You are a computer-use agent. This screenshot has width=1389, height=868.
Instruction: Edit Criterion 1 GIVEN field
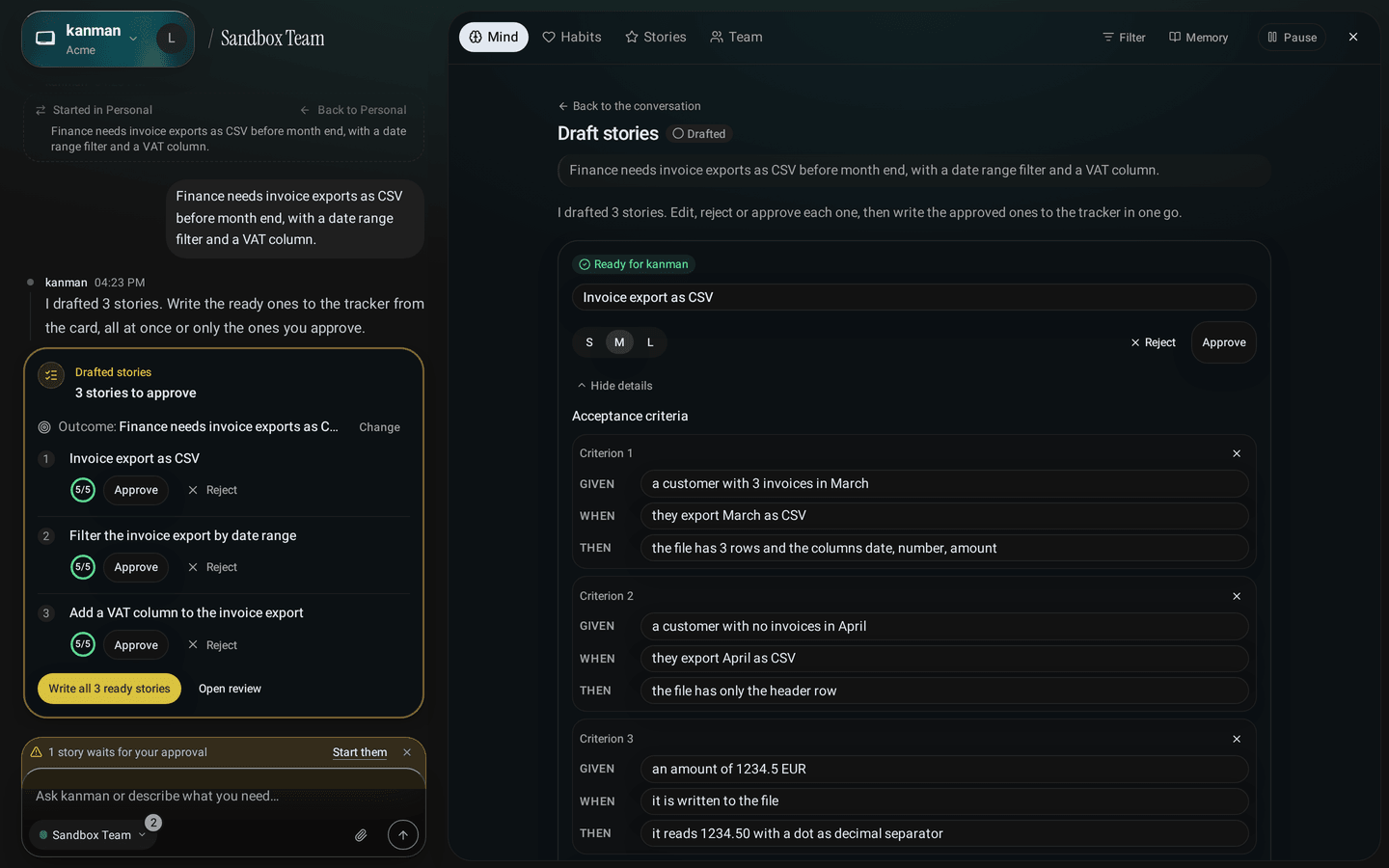(944, 483)
